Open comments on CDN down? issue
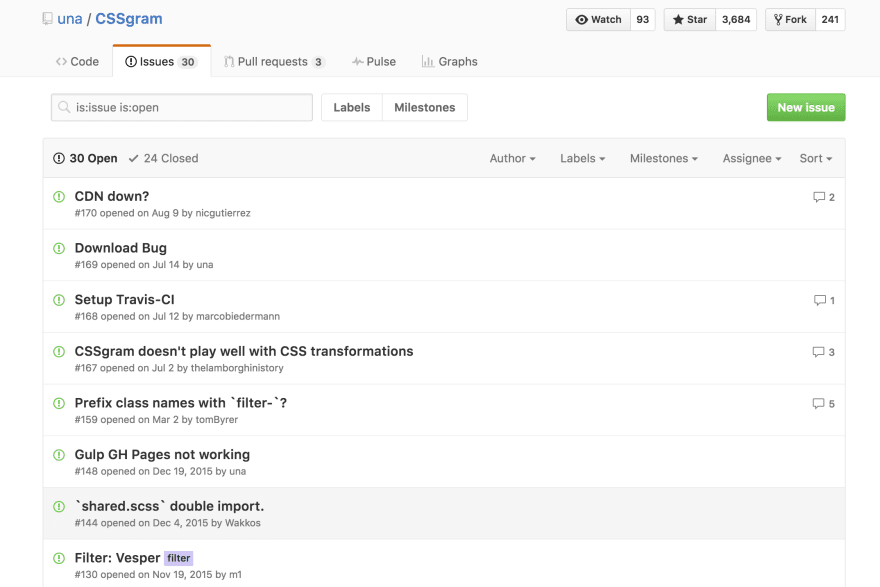Screen dimensions: 880x587 (x=823, y=197)
